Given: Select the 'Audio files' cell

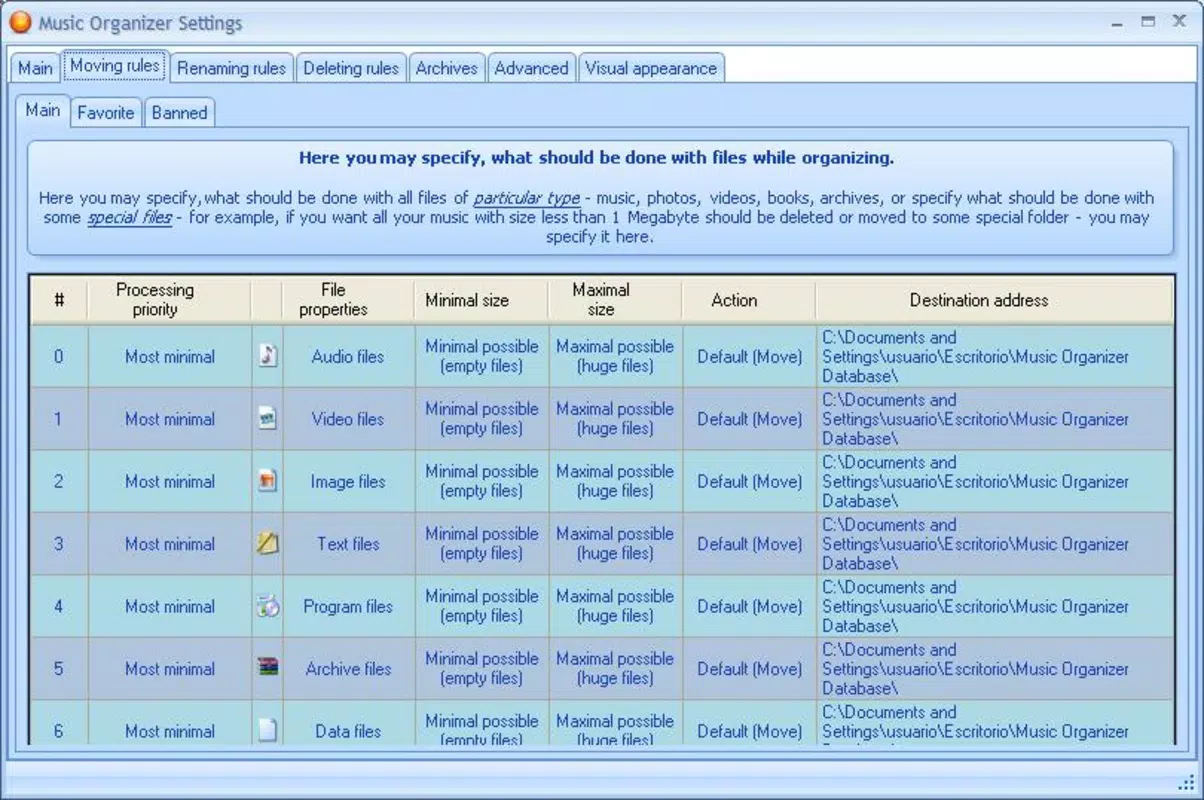Looking at the screenshot, I should coord(348,356).
